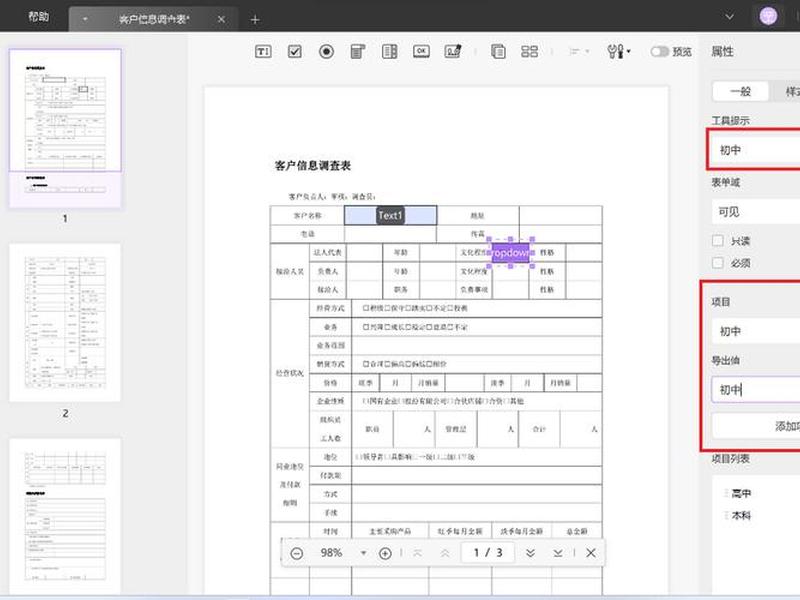Click the form recognition grid icon
This screenshot has width=800, height=600.
click(530, 52)
